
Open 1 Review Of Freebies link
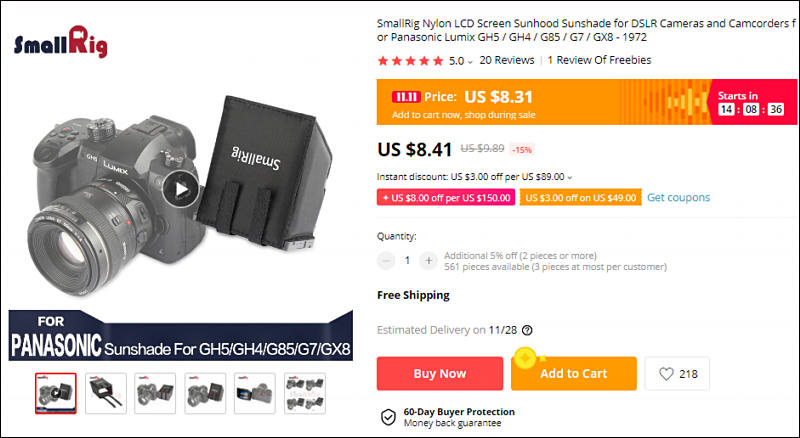point(599,60)
